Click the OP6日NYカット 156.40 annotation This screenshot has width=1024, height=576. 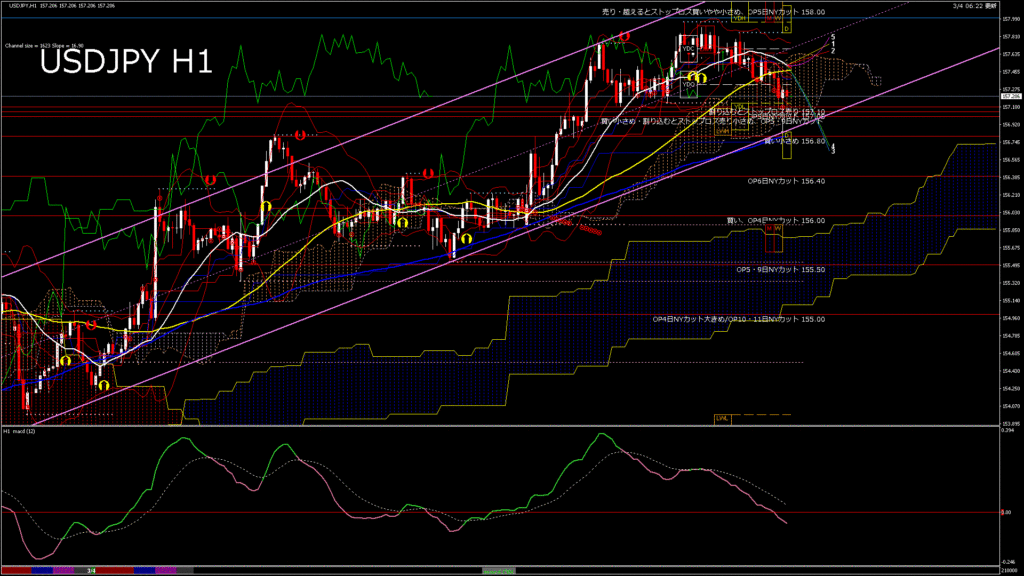(x=786, y=181)
